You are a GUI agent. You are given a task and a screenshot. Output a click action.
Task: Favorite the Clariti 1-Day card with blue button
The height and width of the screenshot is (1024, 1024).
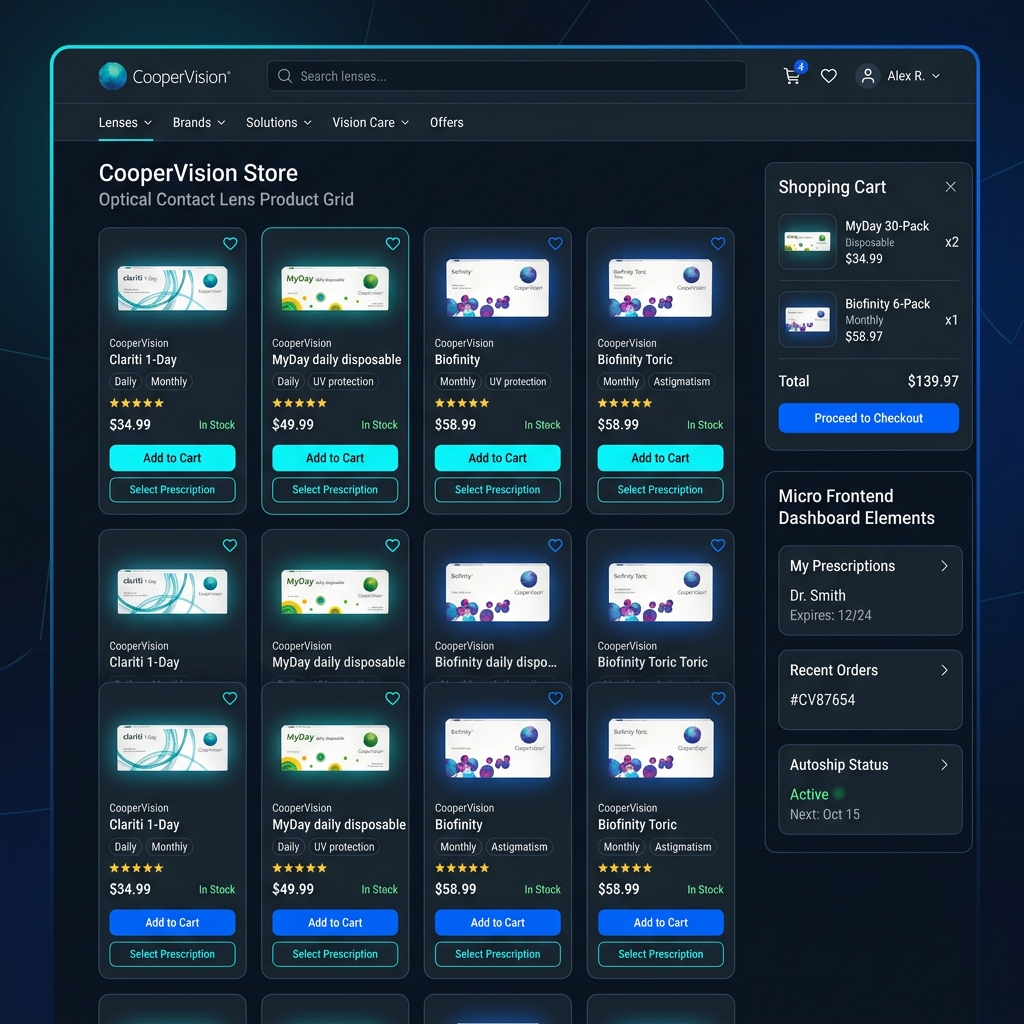[230, 699]
